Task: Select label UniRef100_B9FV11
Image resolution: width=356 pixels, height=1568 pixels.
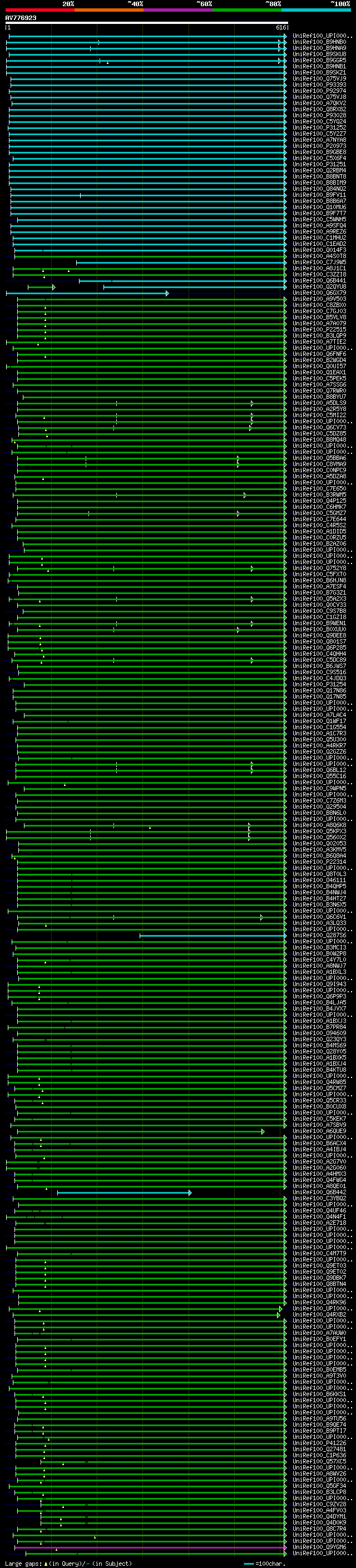Action: (319, 195)
